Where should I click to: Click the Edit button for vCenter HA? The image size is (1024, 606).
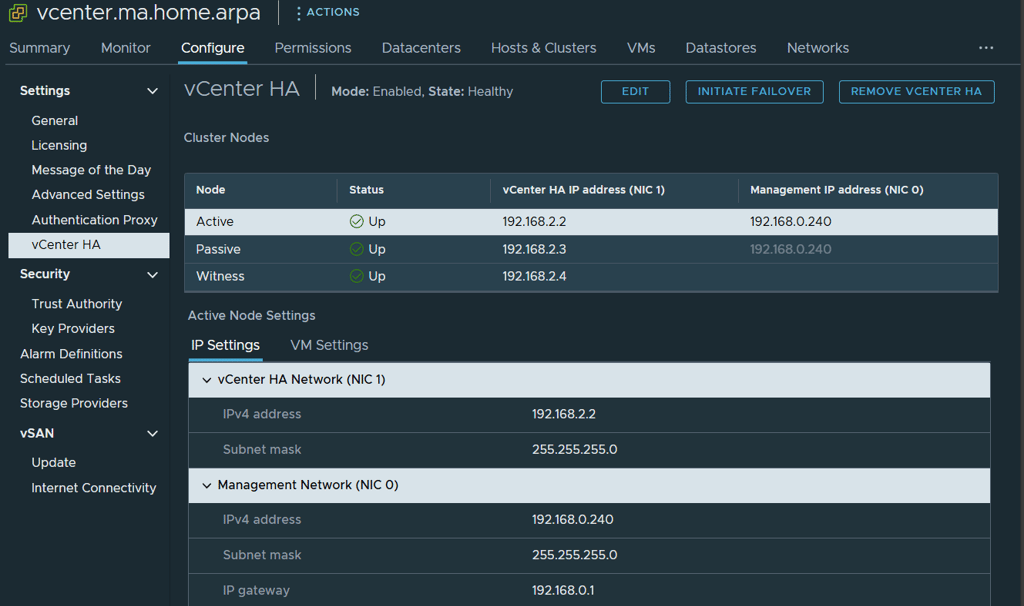point(635,91)
